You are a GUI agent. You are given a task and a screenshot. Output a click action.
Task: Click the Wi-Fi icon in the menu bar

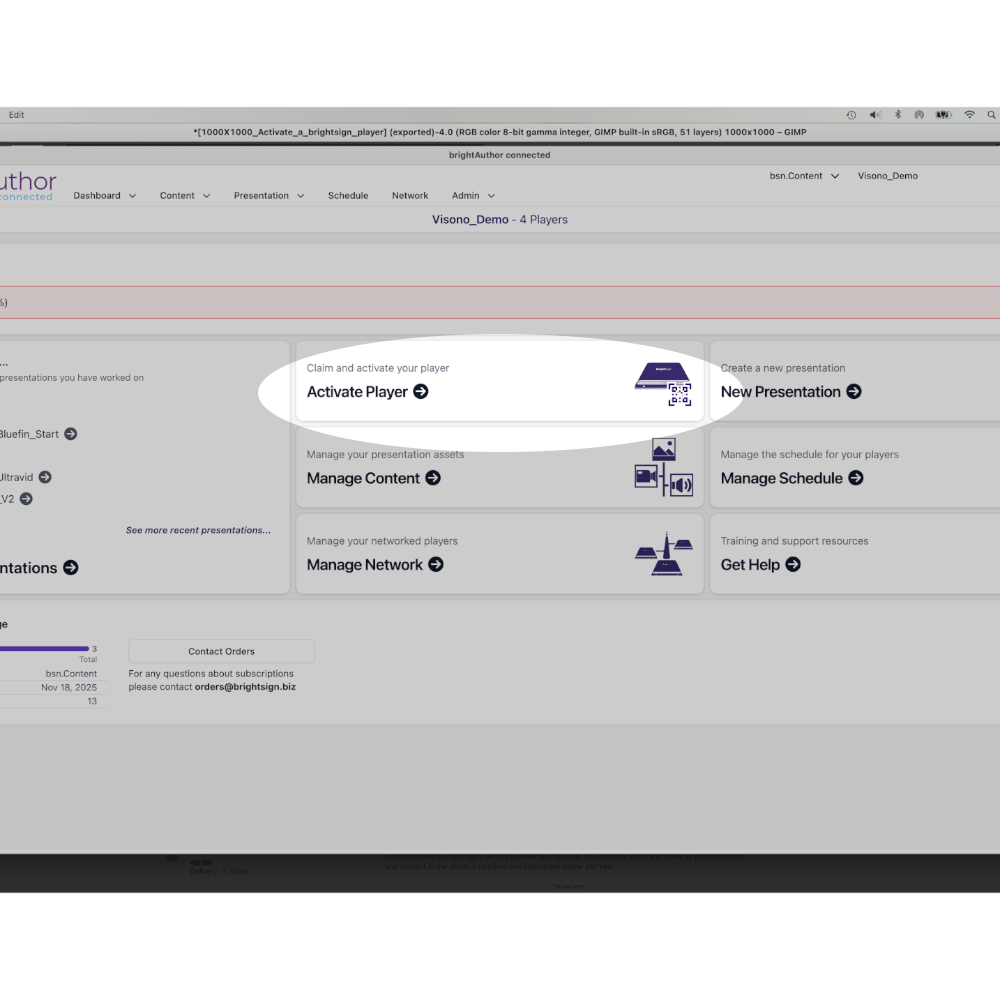click(969, 115)
